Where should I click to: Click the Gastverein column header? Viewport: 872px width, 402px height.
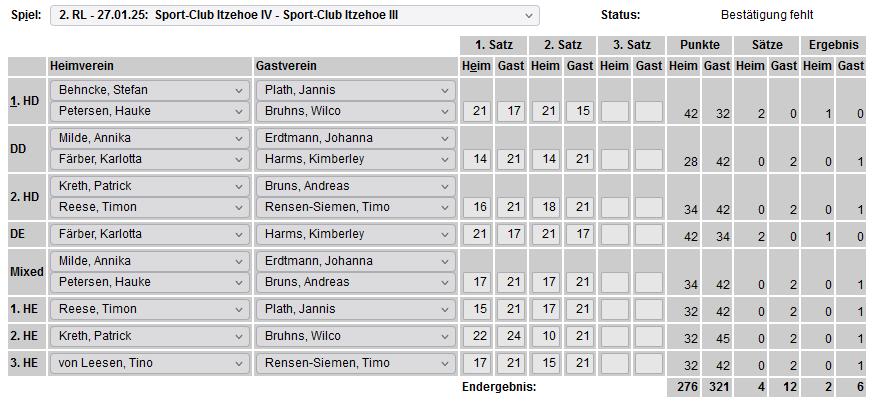pos(355,65)
